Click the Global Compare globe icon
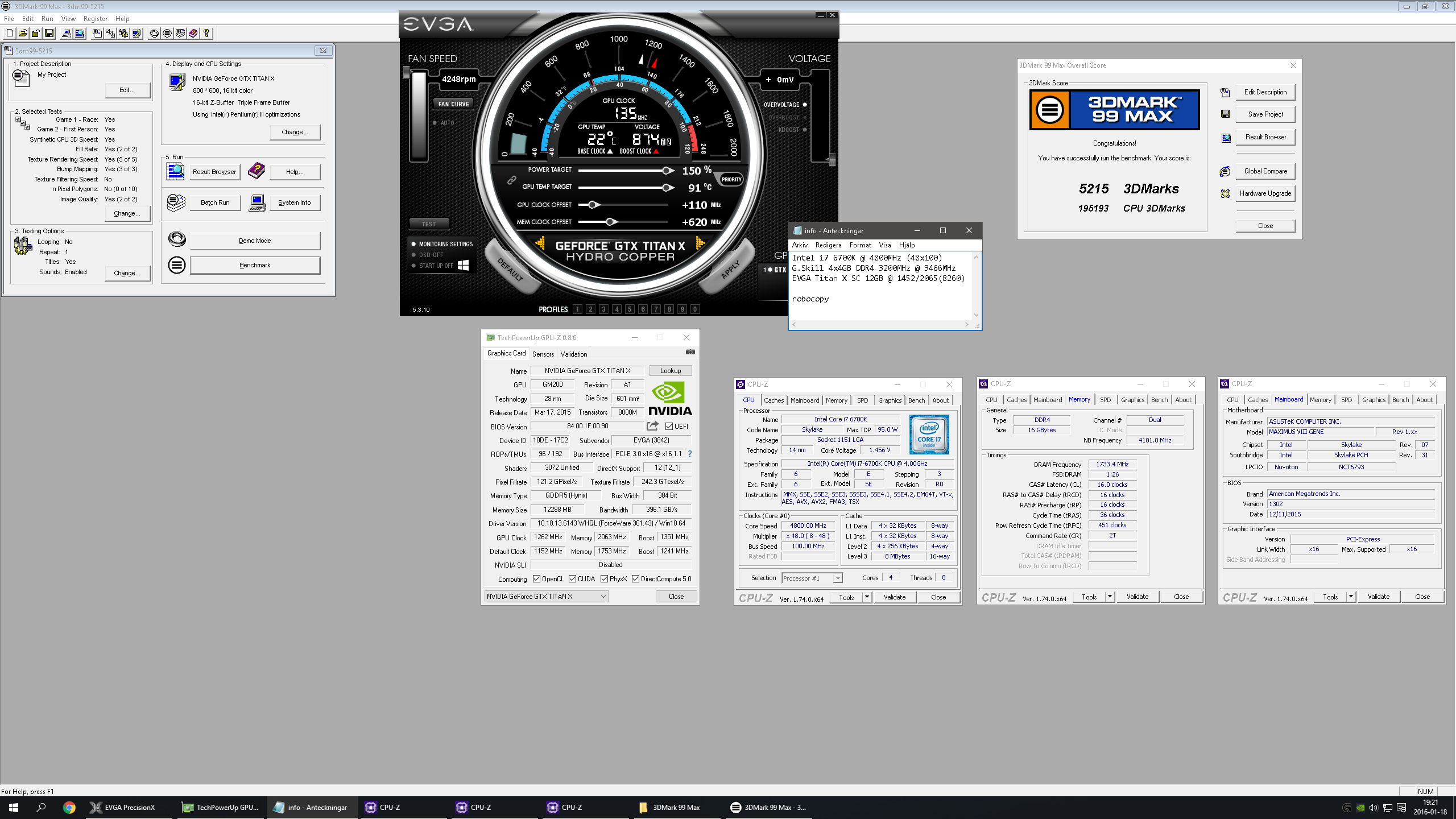The image size is (1456, 819). pos(1225,171)
